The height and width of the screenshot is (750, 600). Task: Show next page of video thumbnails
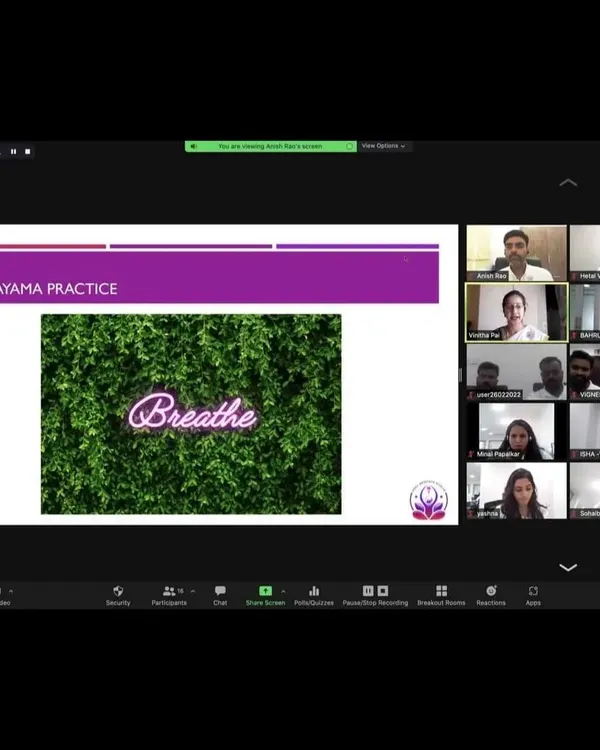[x=568, y=567]
